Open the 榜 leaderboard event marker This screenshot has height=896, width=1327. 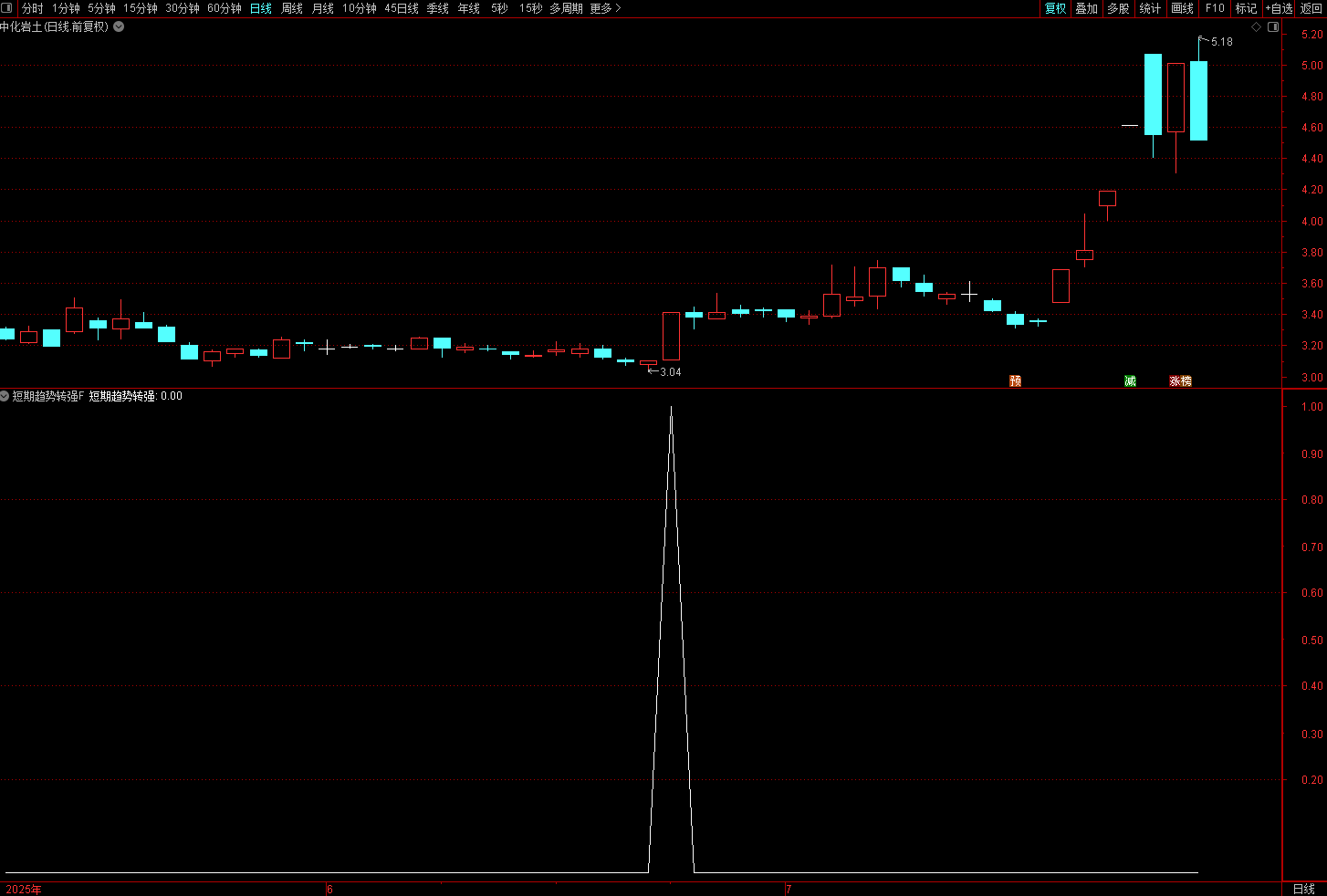[1186, 380]
